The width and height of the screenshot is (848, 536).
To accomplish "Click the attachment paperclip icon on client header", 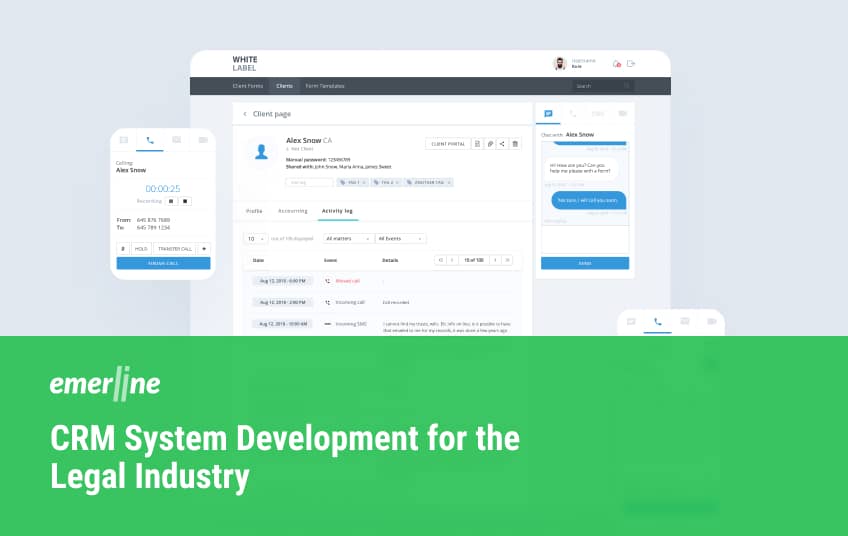I will [490, 144].
